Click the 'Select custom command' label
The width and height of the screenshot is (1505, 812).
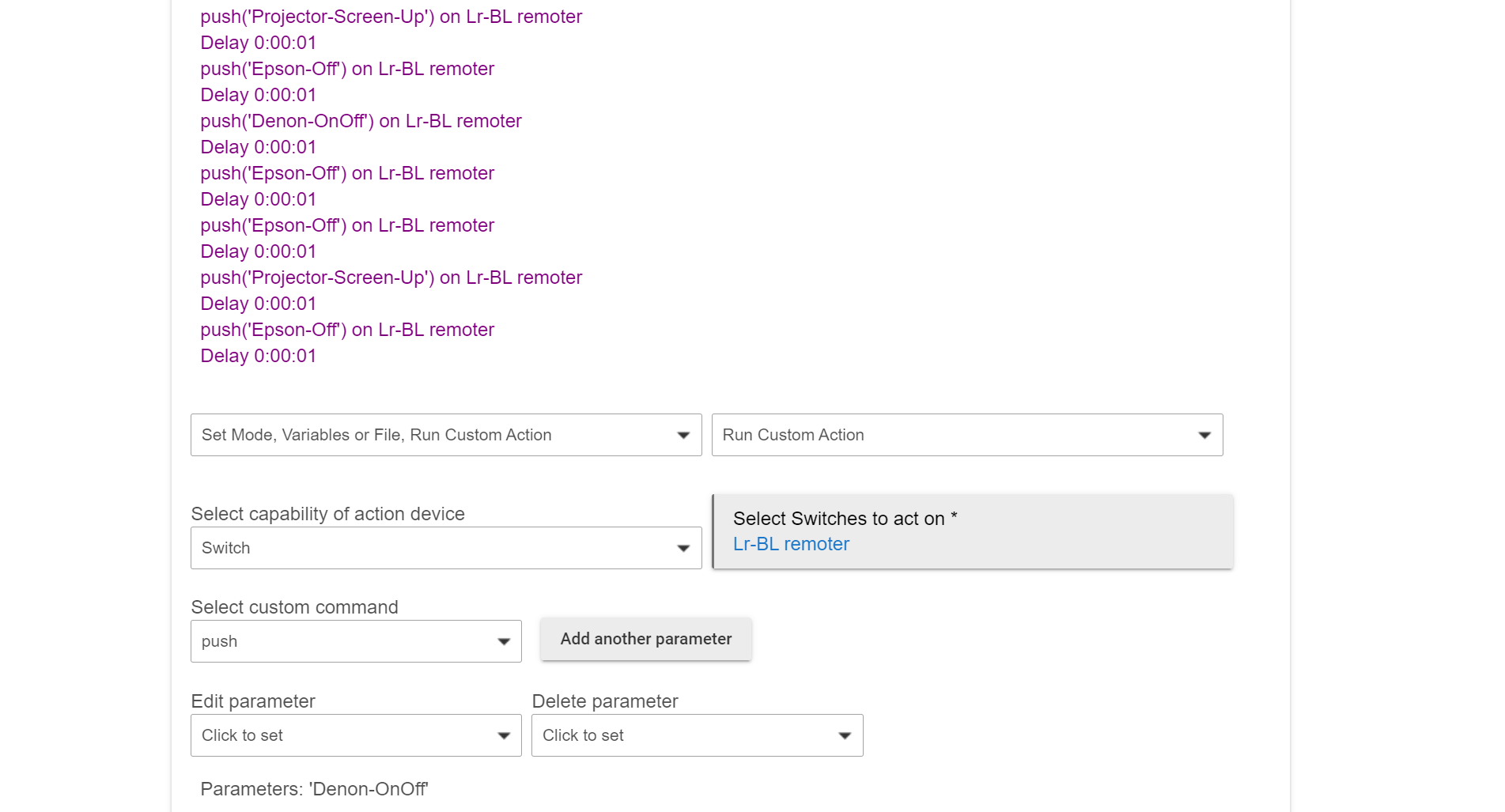(294, 607)
